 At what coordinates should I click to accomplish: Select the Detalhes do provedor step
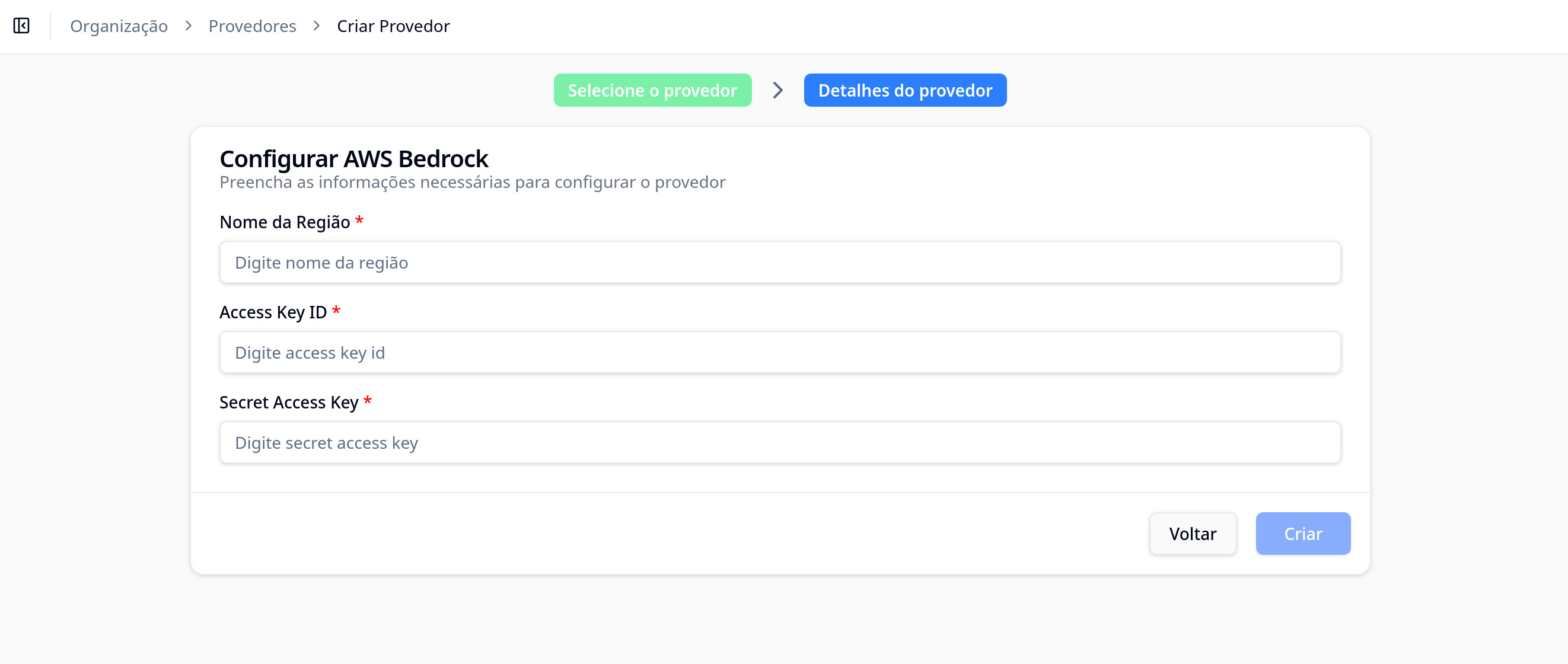[x=904, y=90]
